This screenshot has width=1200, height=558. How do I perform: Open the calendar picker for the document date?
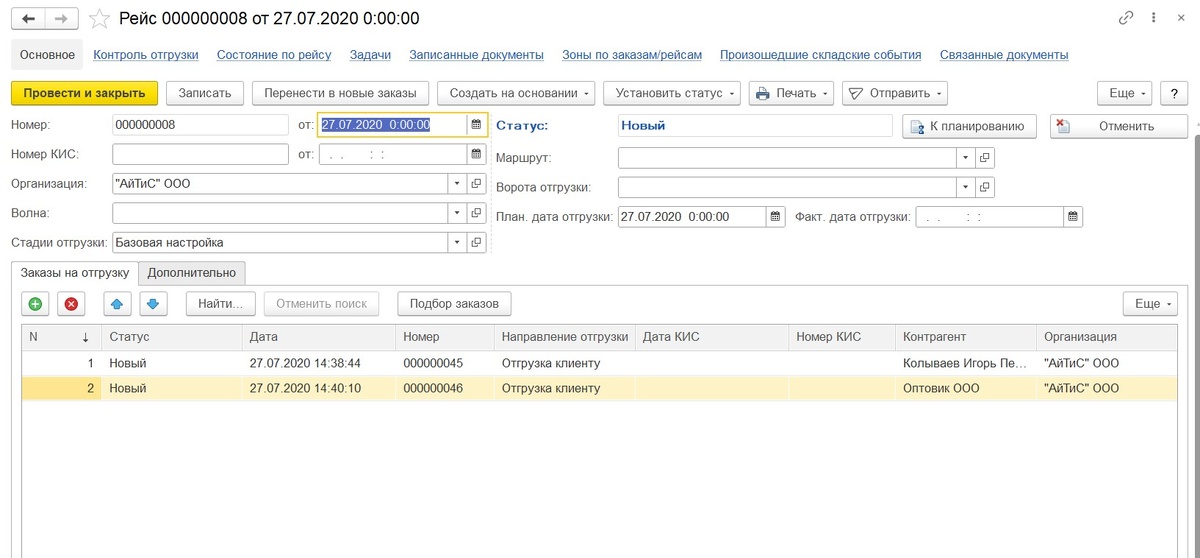pyautogui.click(x=477, y=125)
